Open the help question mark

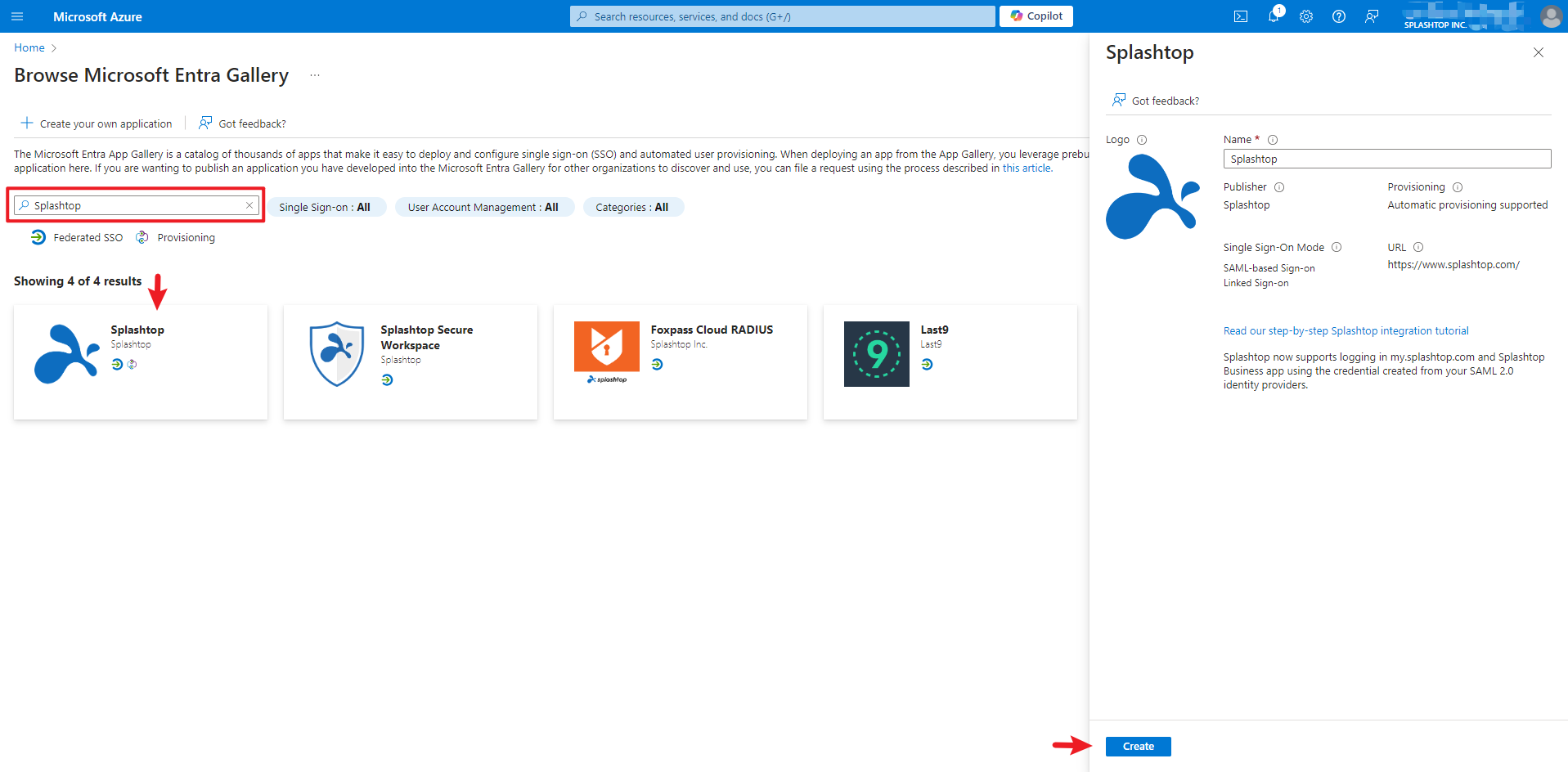(x=1339, y=16)
